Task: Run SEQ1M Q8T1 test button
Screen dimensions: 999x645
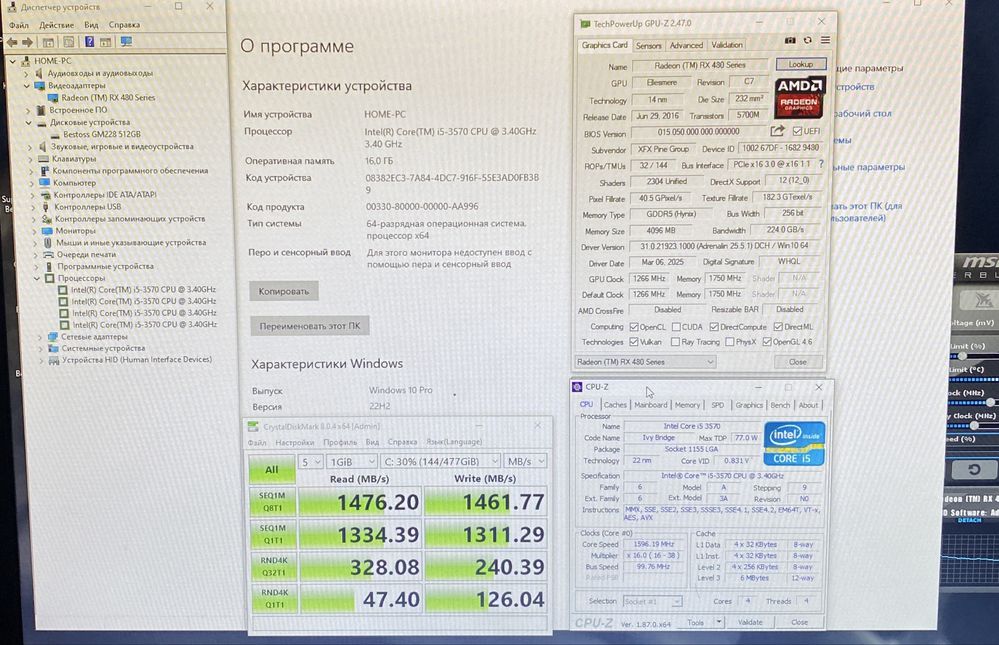Action: [x=273, y=502]
